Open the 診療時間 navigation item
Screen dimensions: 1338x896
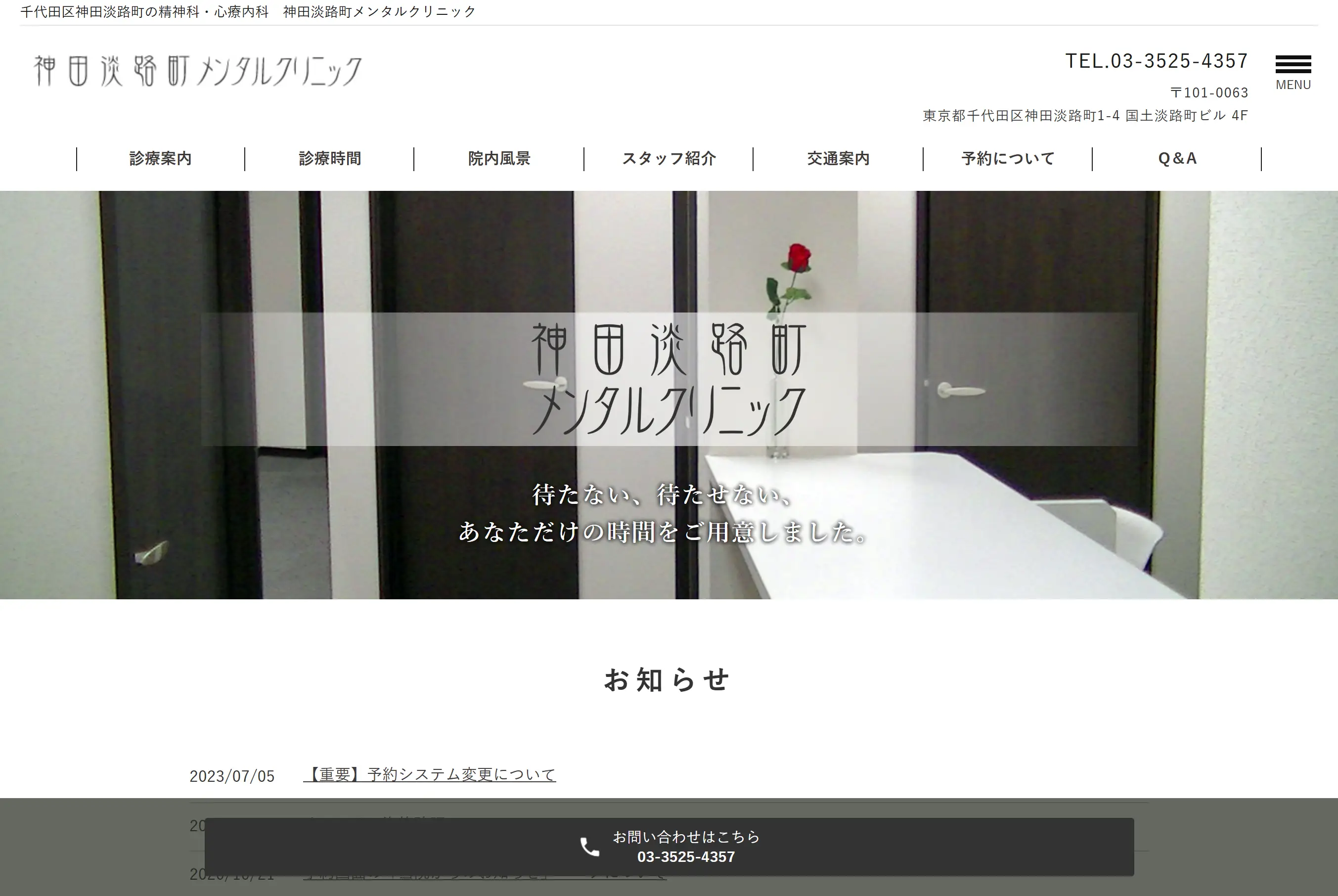click(330, 158)
